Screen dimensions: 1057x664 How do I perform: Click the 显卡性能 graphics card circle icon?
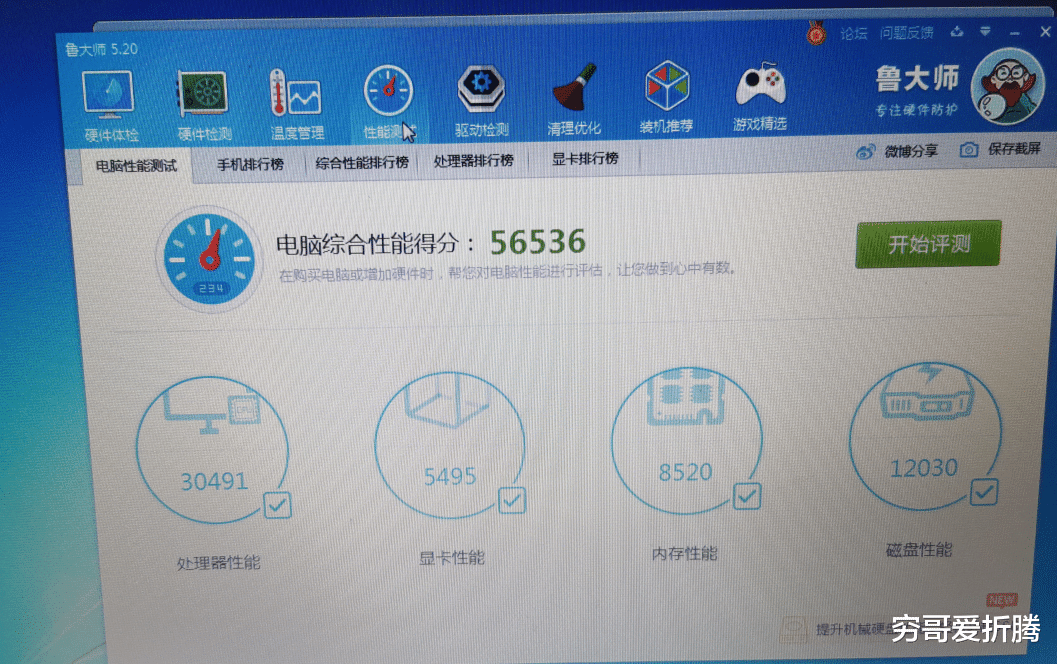(x=450, y=445)
